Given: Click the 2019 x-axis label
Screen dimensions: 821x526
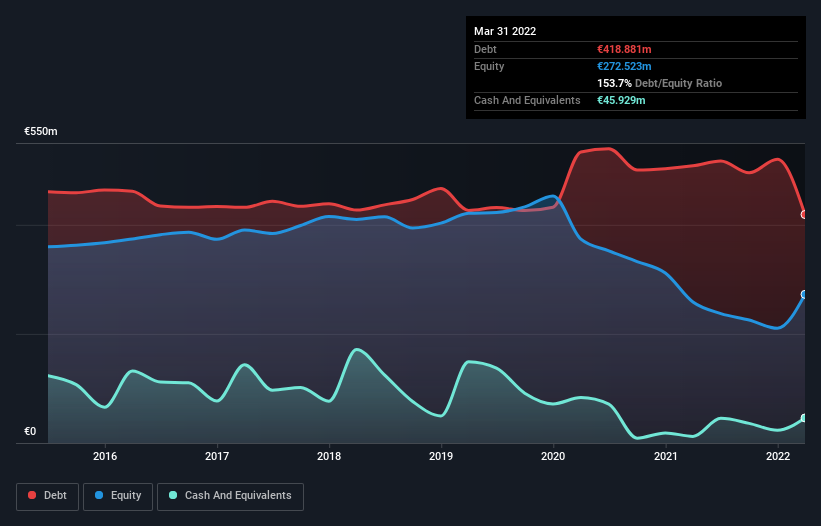Looking at the screenshot, I should click(441, 456).
